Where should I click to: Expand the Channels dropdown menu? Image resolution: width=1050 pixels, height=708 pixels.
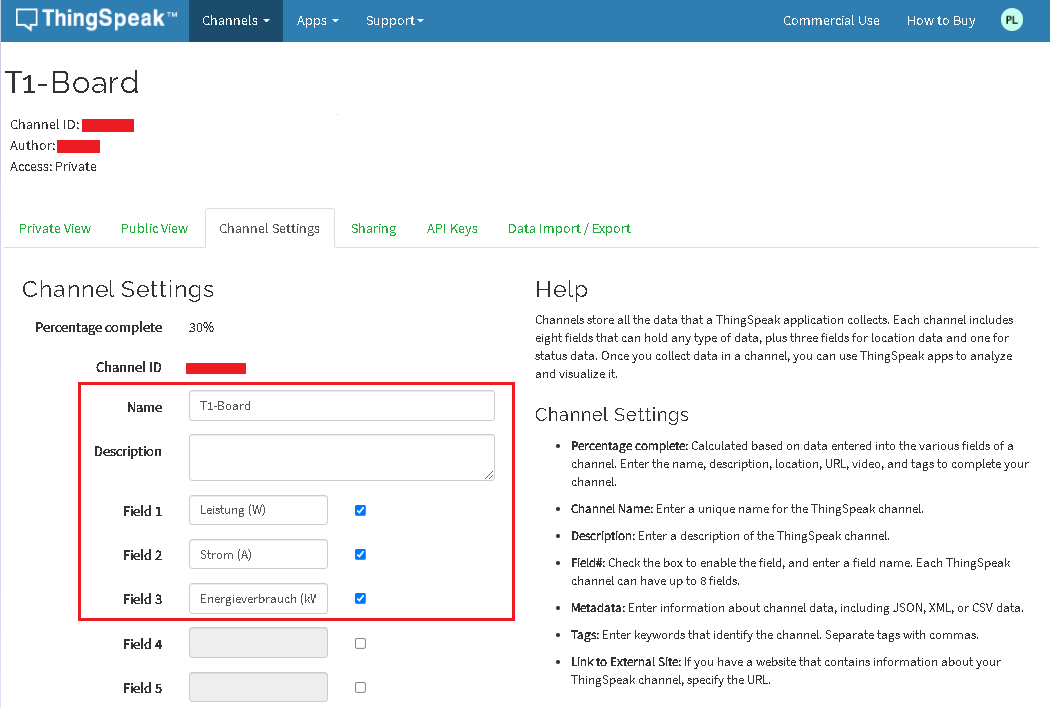pyautogui.click(x=235, y=21)
